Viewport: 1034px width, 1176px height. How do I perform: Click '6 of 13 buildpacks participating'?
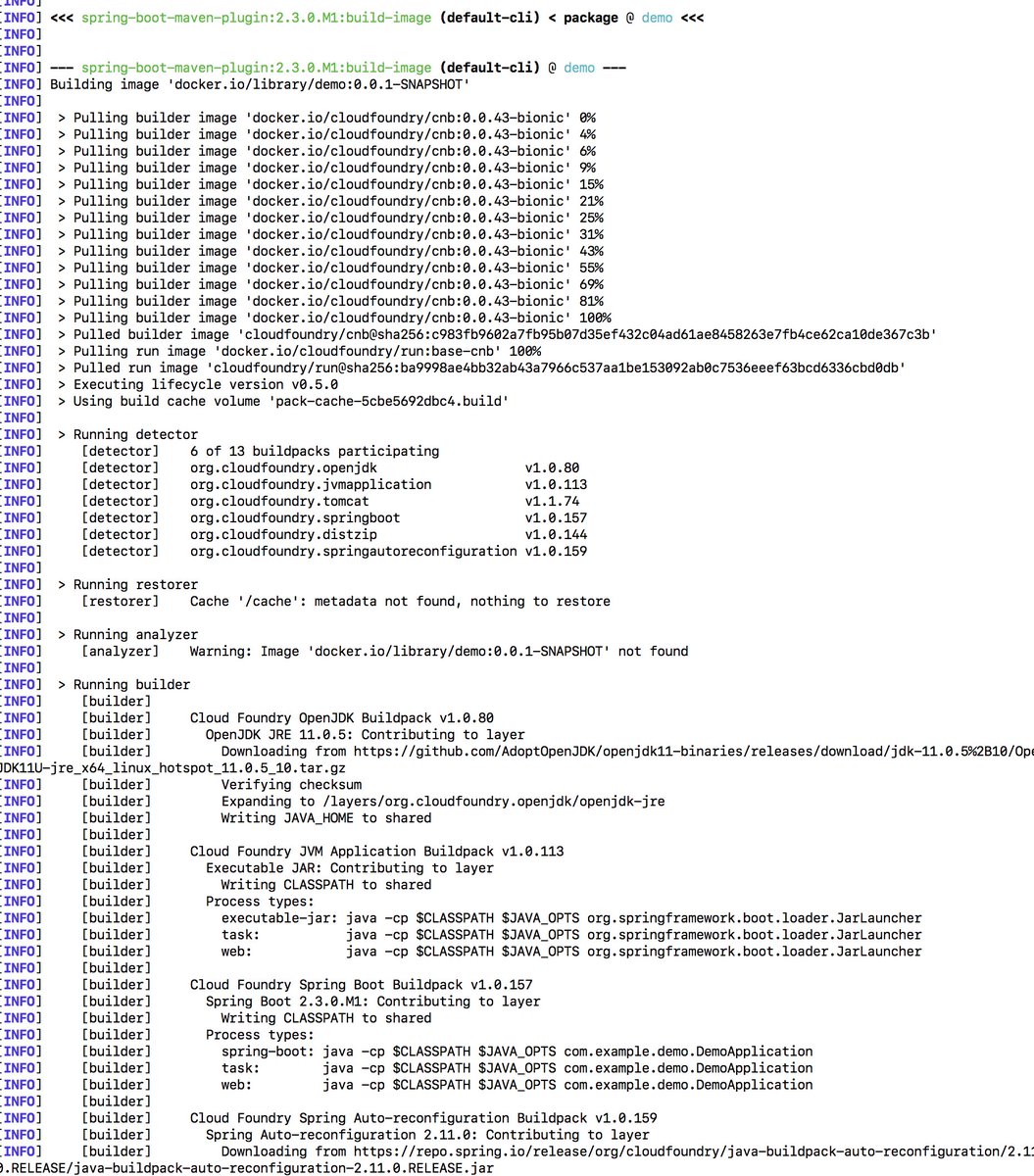(x=315, y=451)
